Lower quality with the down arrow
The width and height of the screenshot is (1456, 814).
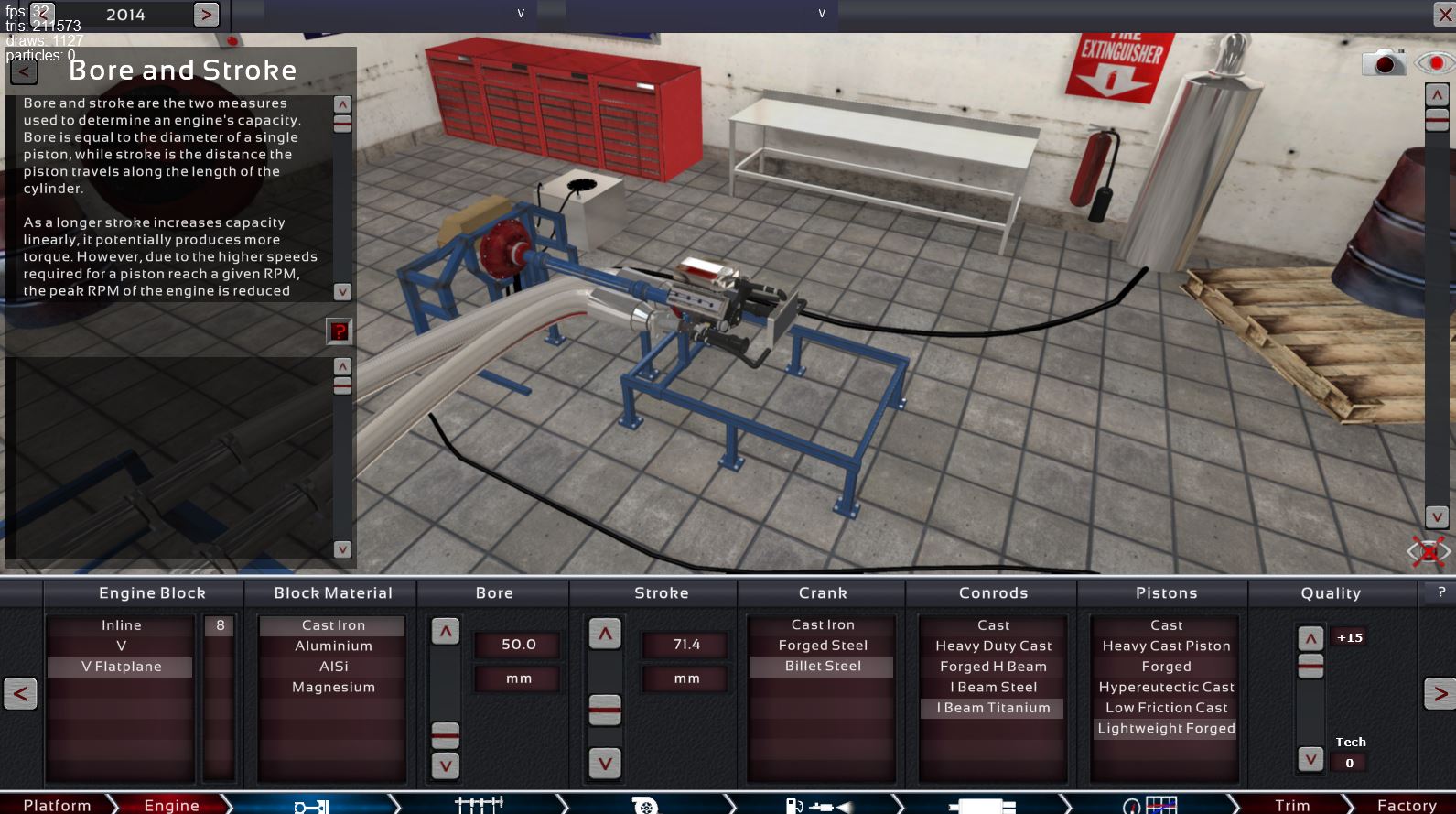(1310, 759)
